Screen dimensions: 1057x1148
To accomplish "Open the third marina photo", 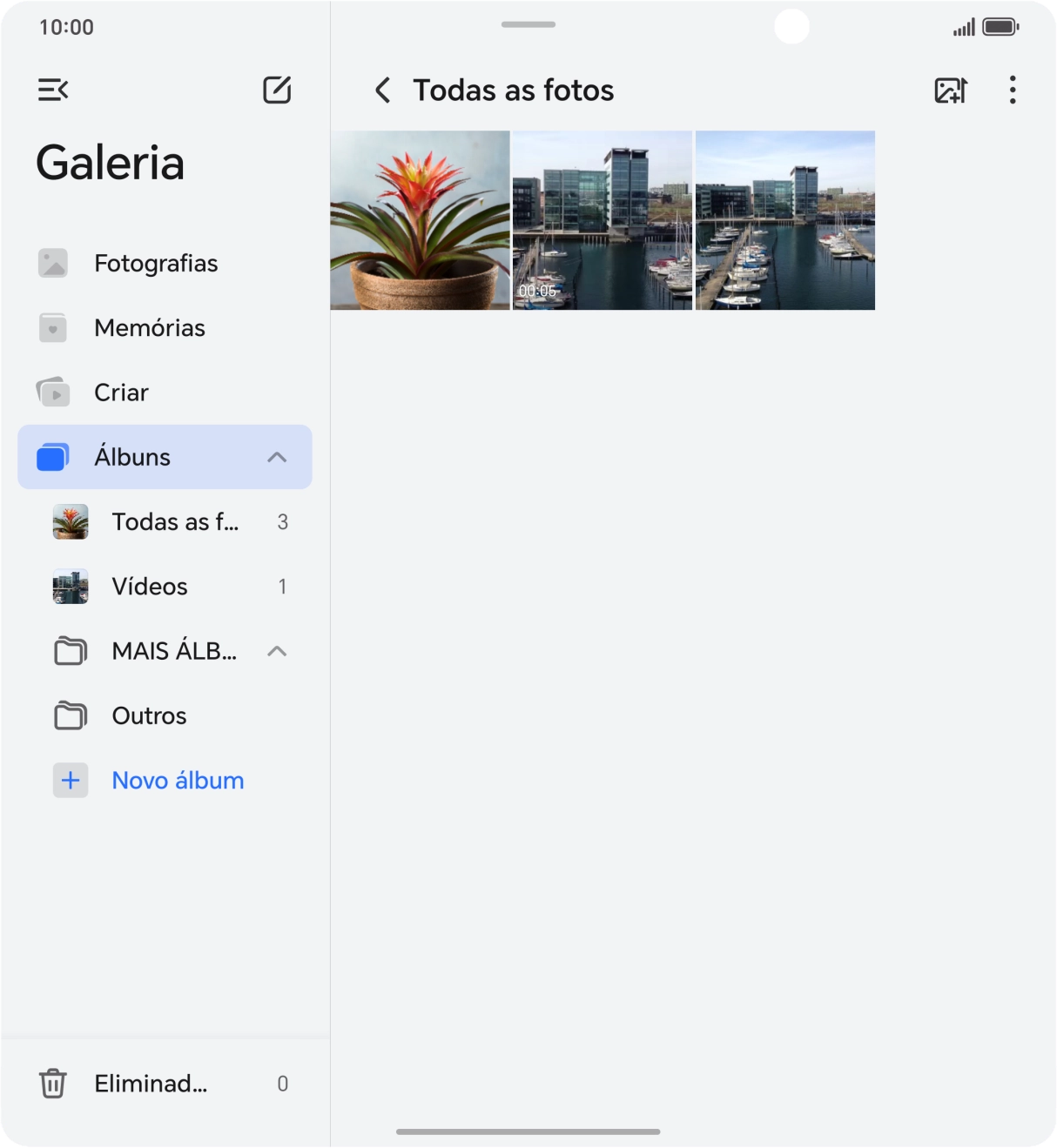I will [x=784, y=220].
